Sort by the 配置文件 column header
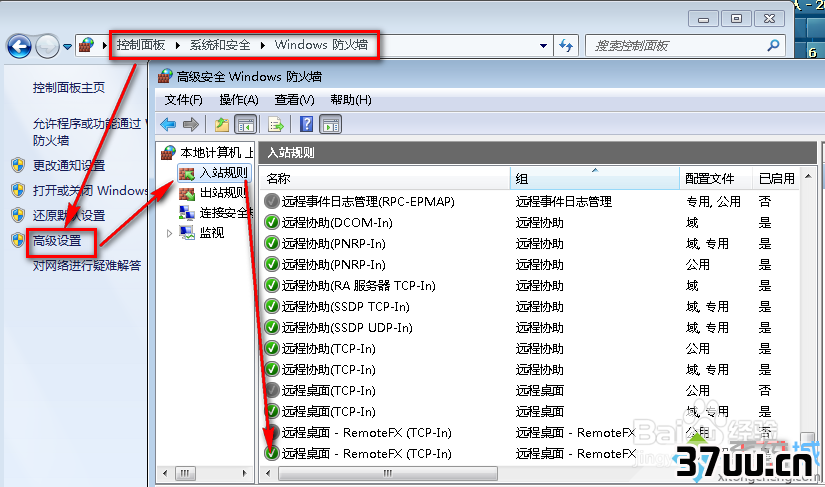 pyautogui.click(x=716, y=179)
